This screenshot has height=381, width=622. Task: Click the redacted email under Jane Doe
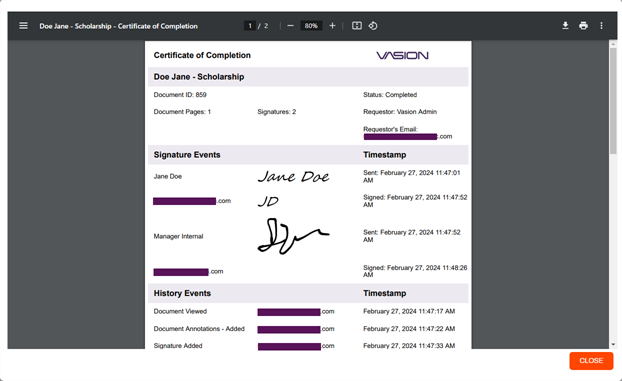click(192, 201)
